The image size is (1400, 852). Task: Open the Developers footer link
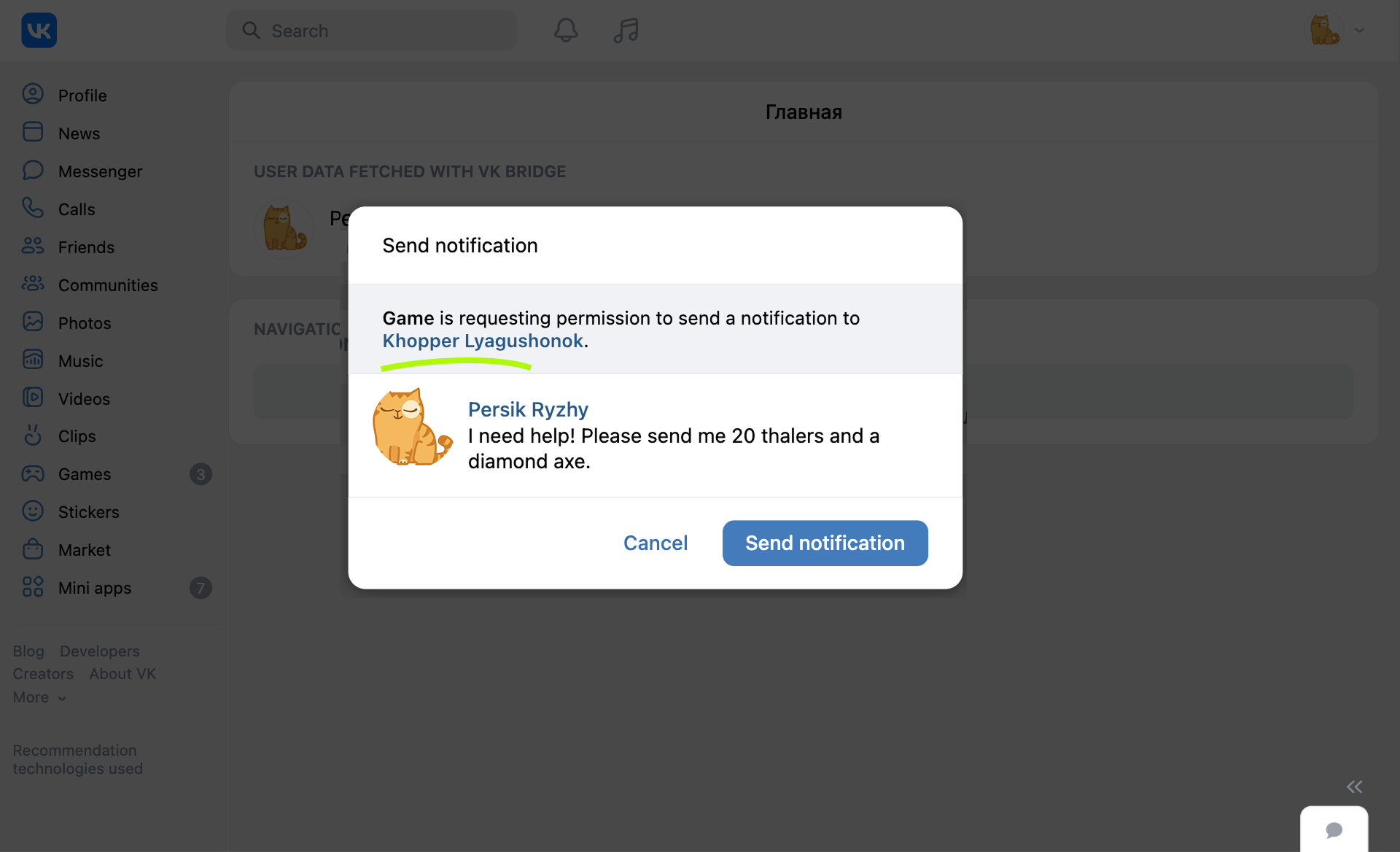pos(100,651)
